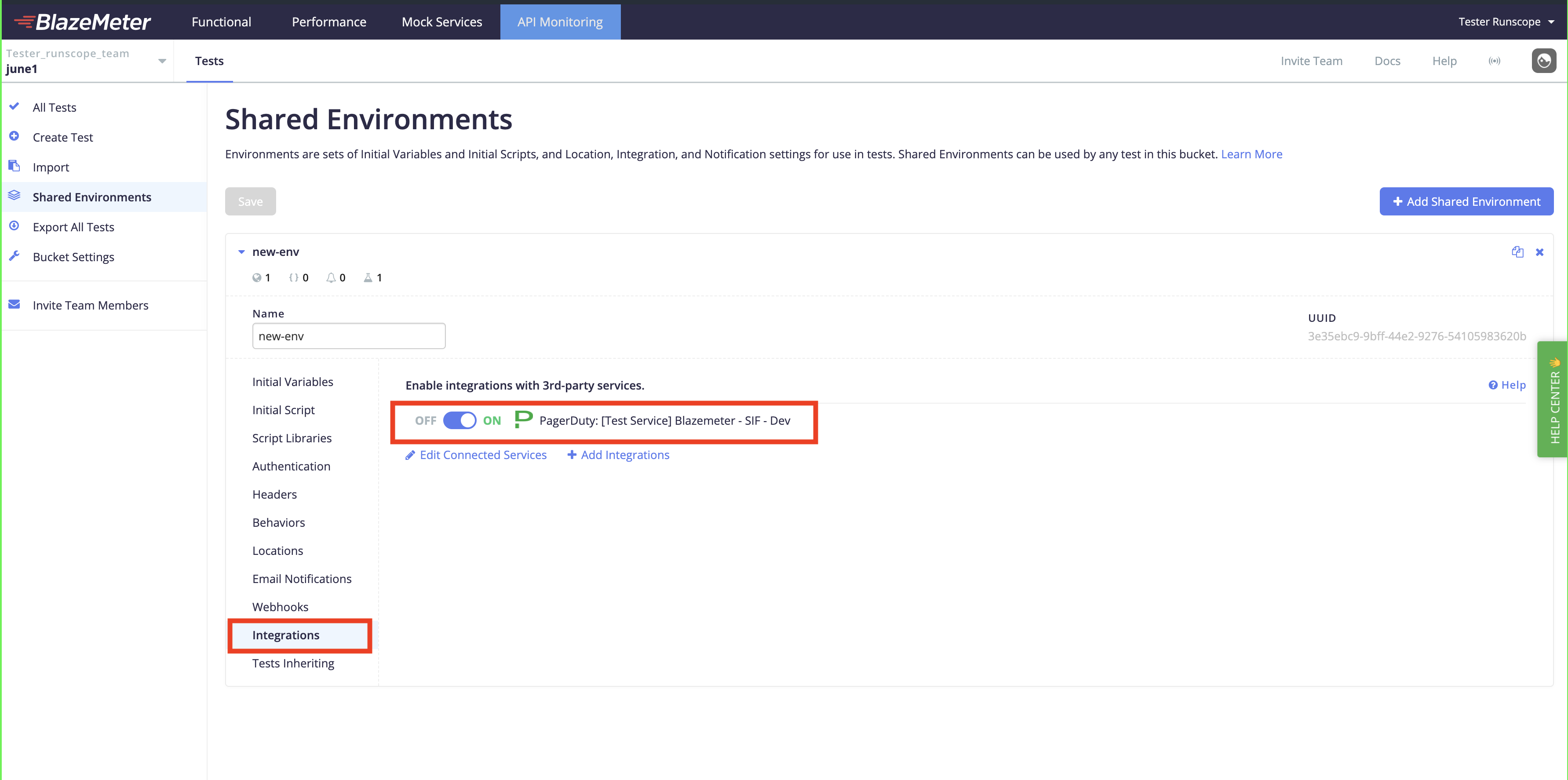Viewport: 1568px width, 780px height.
Task: Click the Add Integrations link
Action: click(618, 455)
